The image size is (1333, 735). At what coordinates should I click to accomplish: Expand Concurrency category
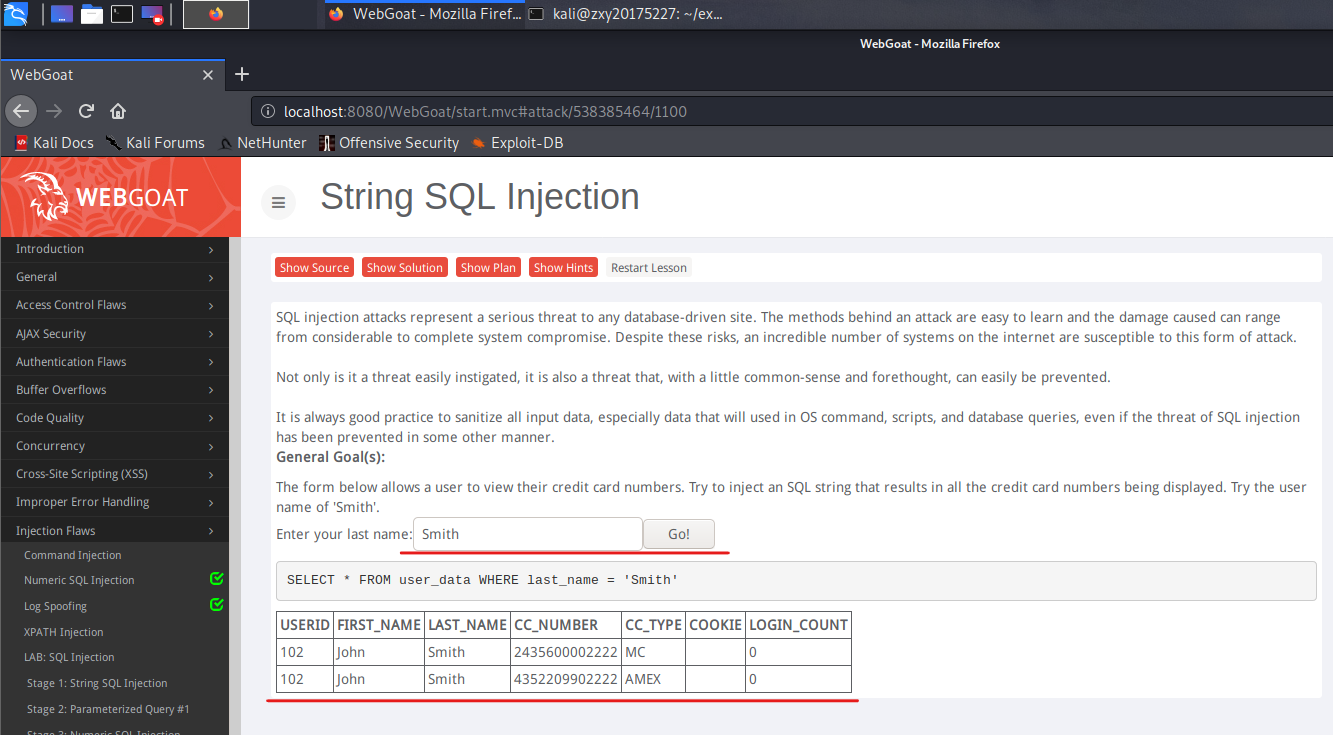pos(114,446)
